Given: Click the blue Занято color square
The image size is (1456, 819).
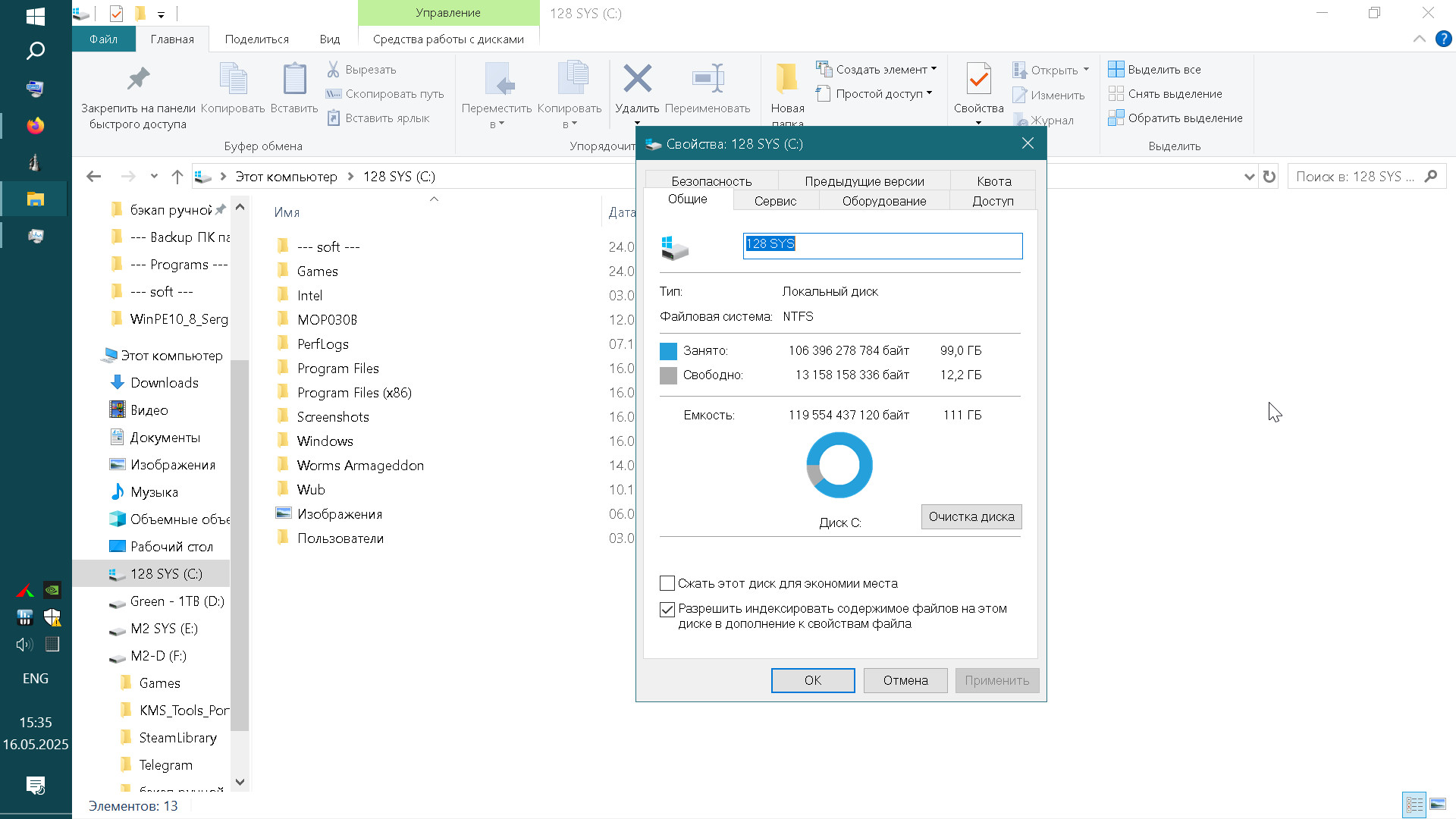Looking at the screenshot, I should tap(668, 351).
